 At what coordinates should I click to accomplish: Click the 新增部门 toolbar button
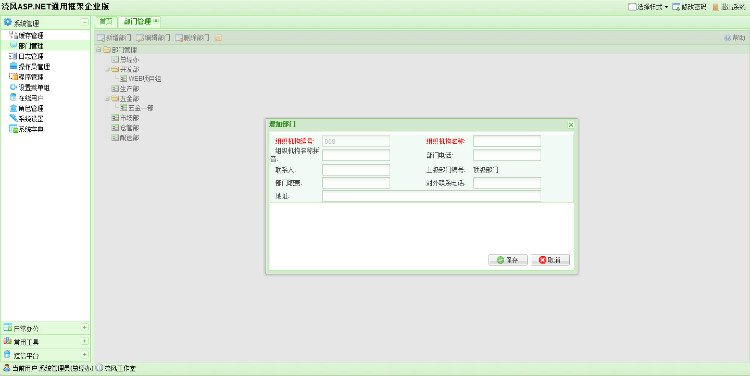pyautogui.click(x=114, y=37)
